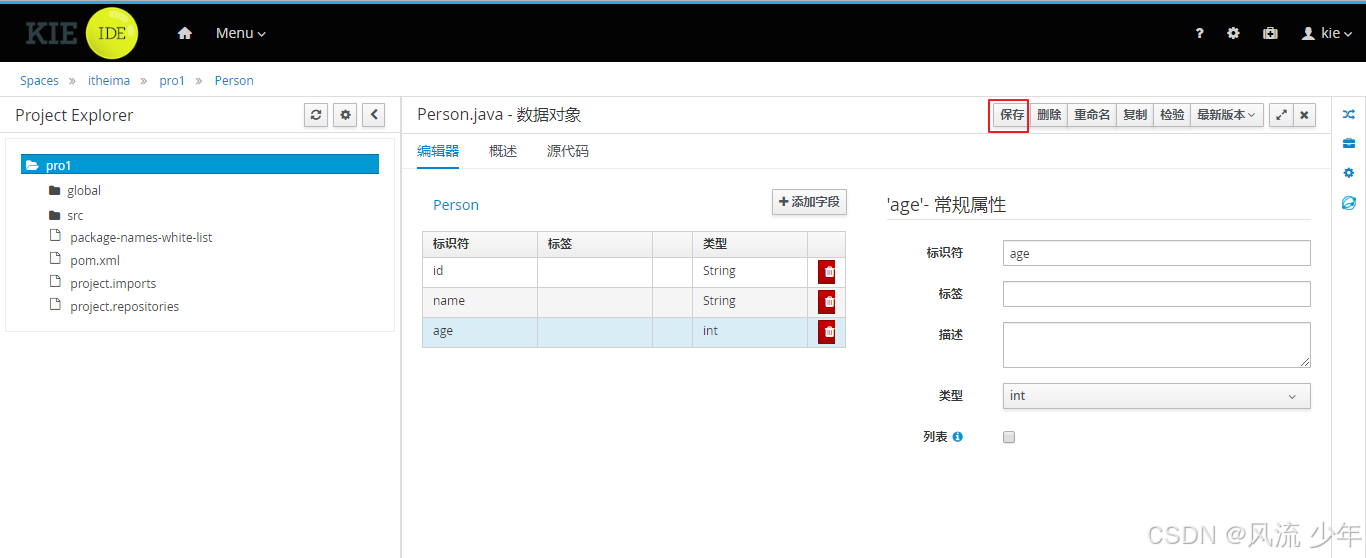Navigate to pro1 breadcrumb
Image resolution: width=1366 pixels, height=558 pixels.
click(x=172, y=81)
